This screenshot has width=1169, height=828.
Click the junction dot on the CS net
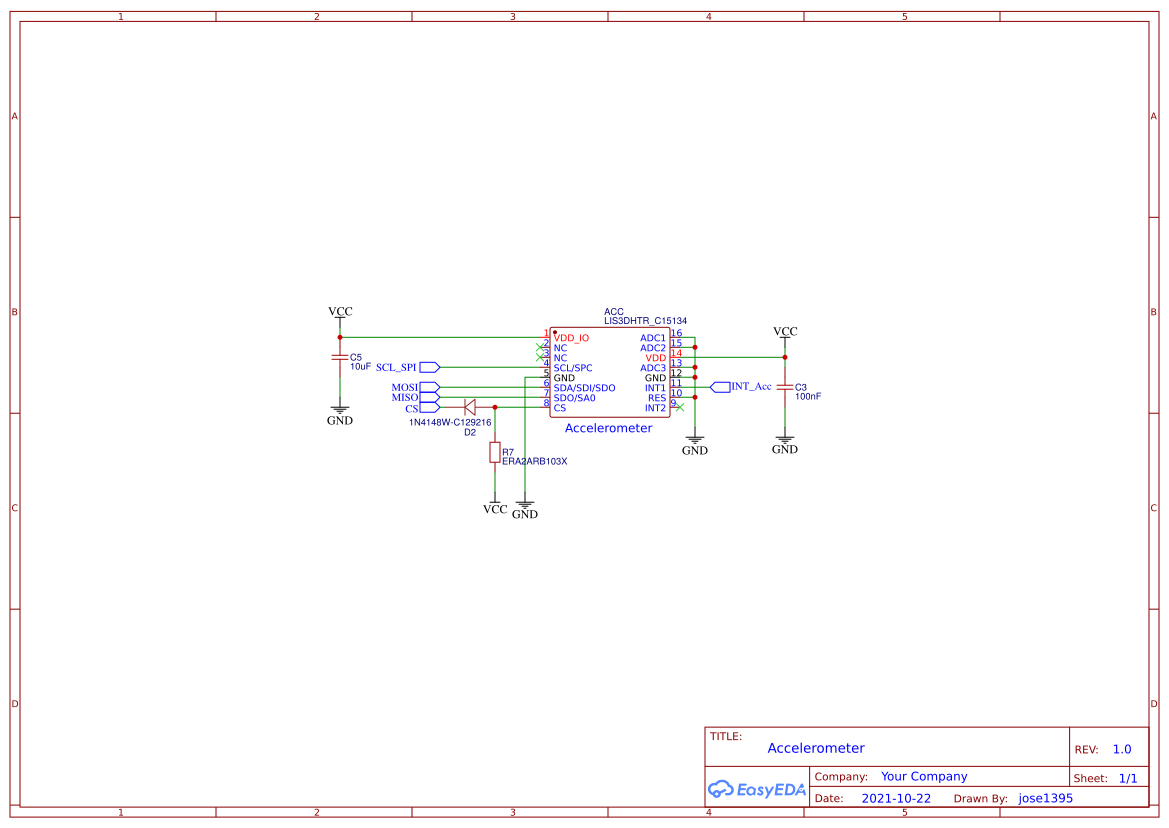(x=495, y=407)
